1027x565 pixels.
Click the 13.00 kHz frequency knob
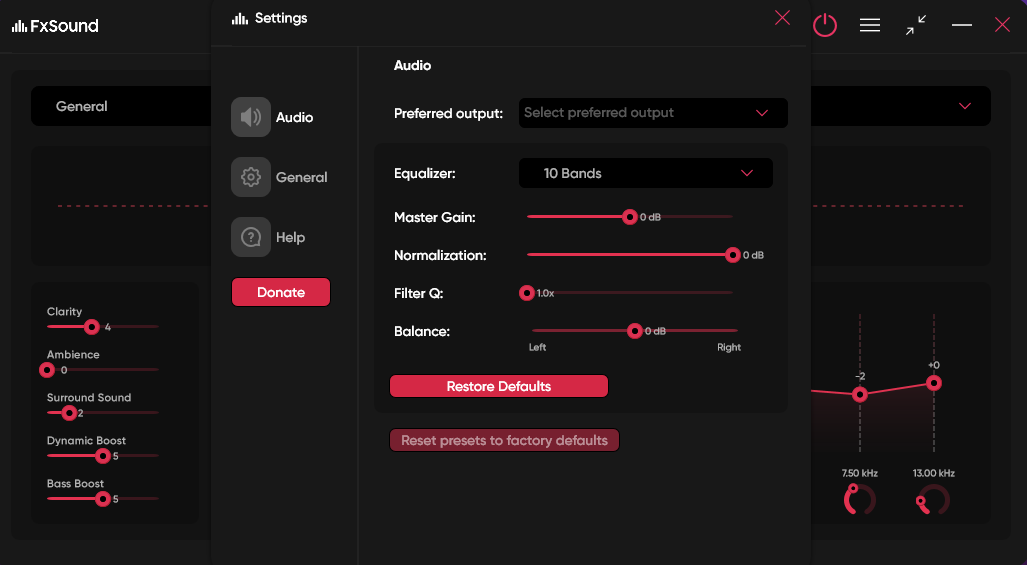(933, 499)
